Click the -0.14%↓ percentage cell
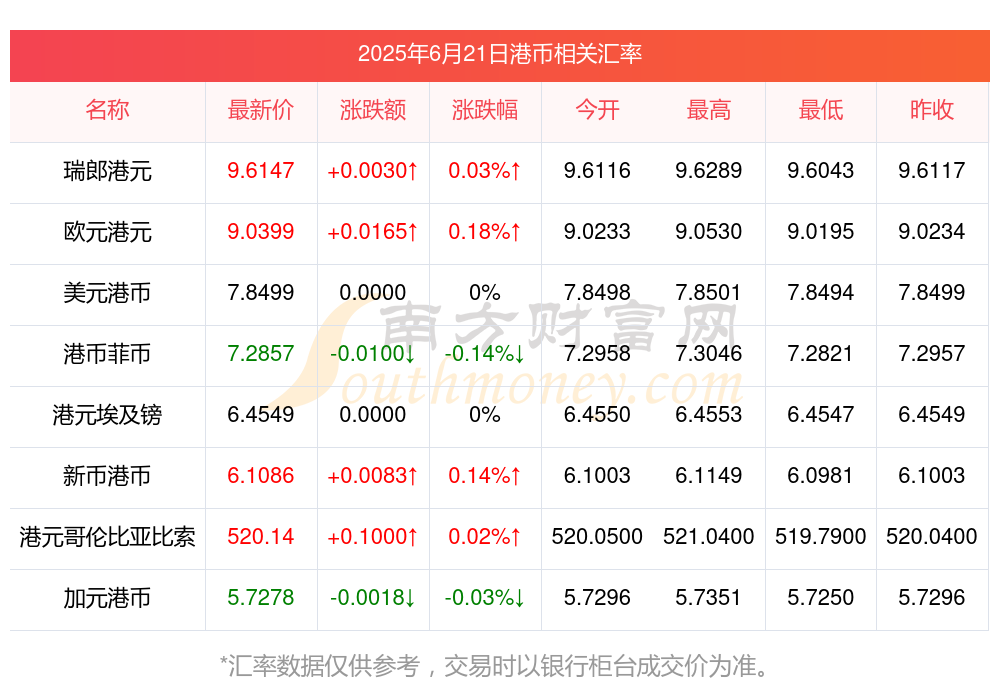1000x698 pixels. [x=485, y=353]
